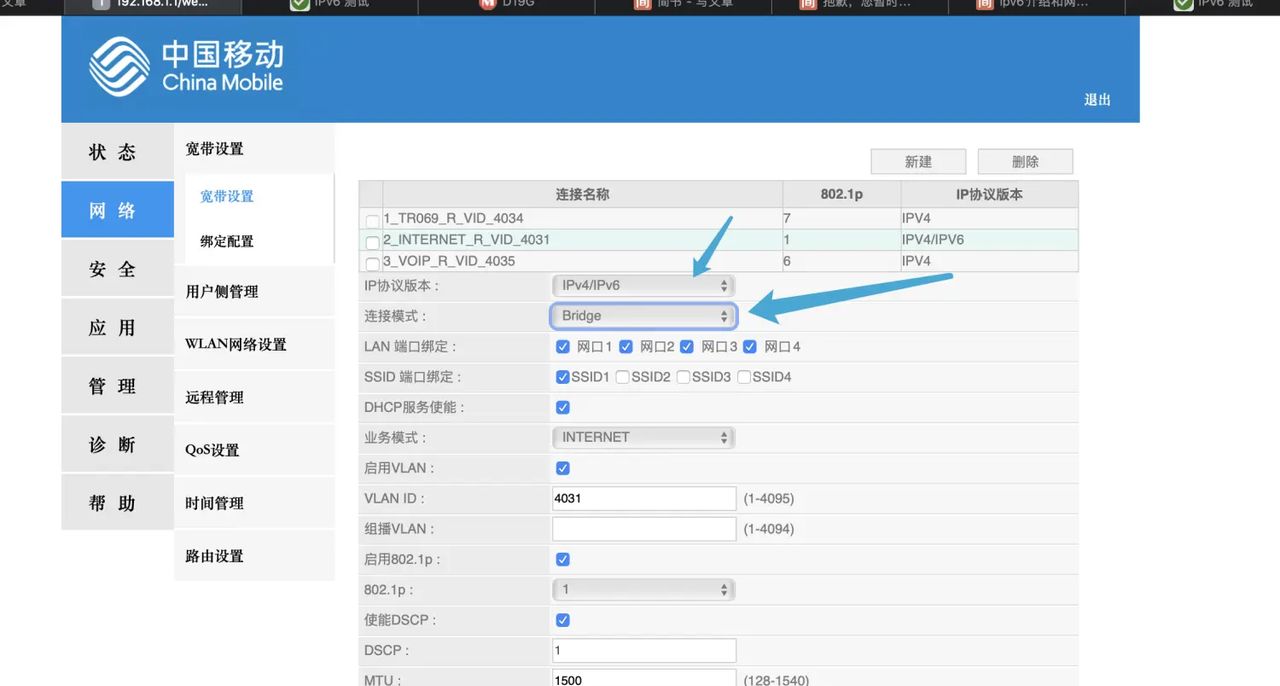
Task: Expand the IP协议版本 IPv4/IPv6 dropdown
Action: click(643, 284)
